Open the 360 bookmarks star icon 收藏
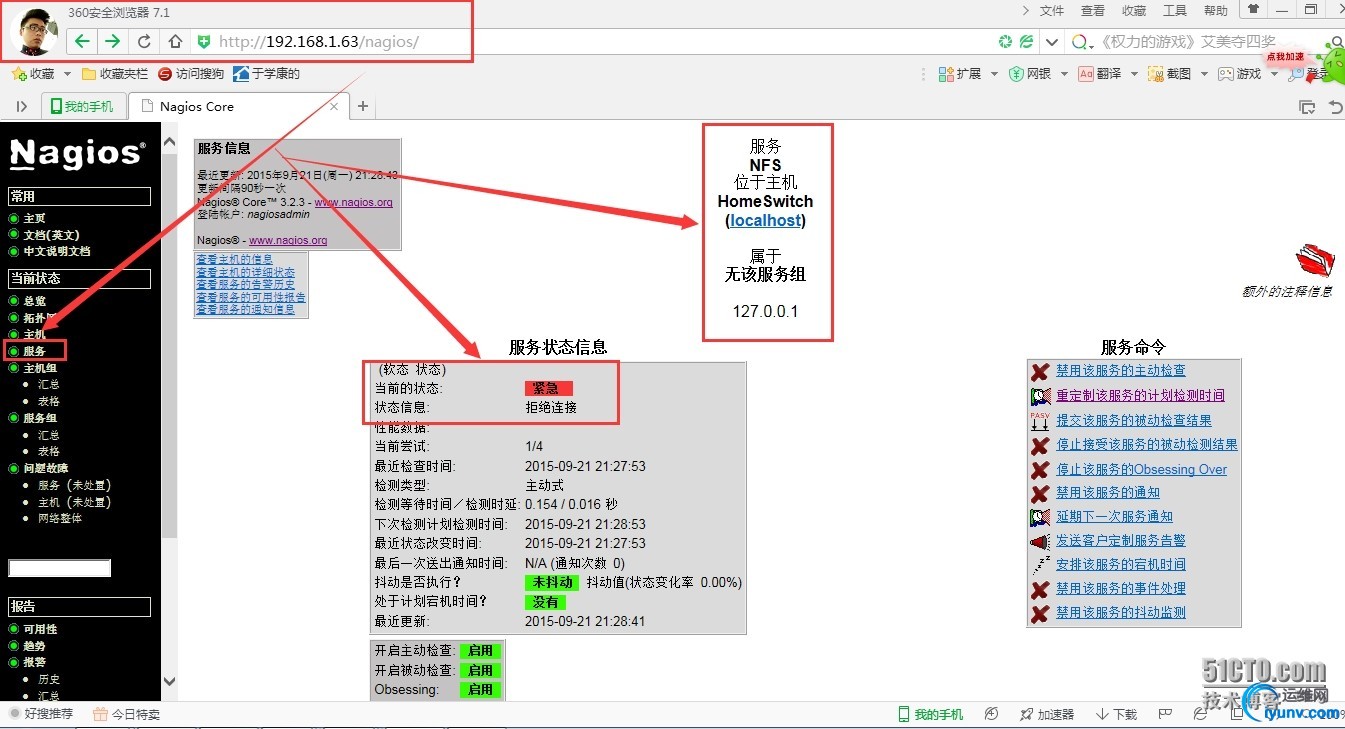The width and height of the screenshot is (1345, 729). tap(19, 74)
